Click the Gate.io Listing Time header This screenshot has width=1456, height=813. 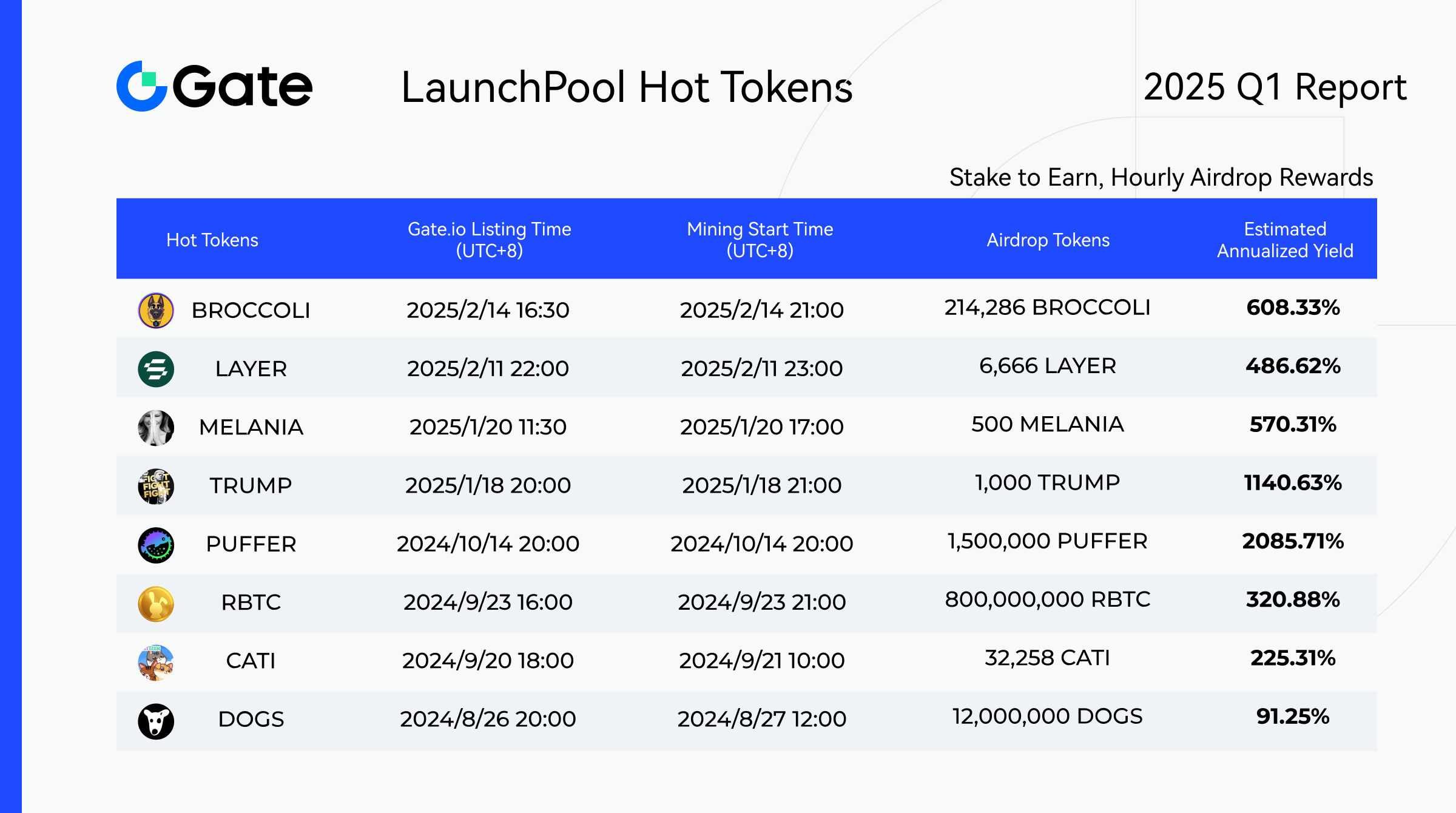click(x=489, y=240)
